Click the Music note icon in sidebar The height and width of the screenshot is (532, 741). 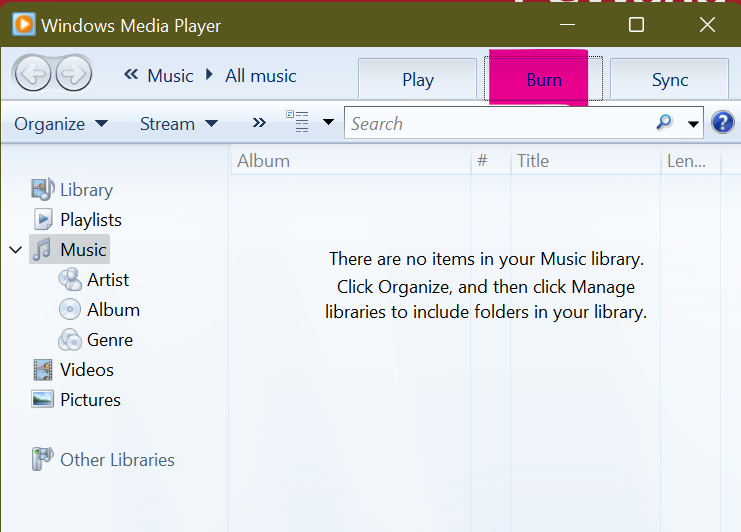(x=43, y=249)
